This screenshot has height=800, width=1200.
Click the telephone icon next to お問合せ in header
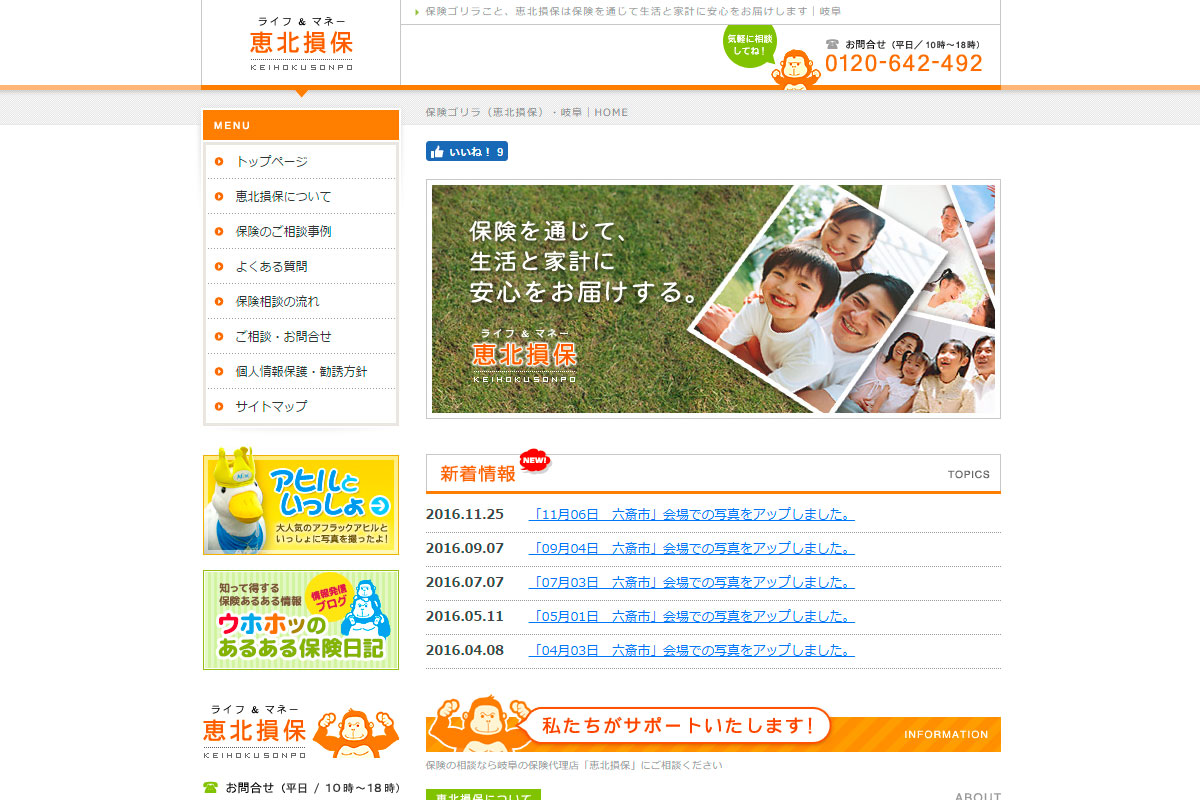coord(832,44)
